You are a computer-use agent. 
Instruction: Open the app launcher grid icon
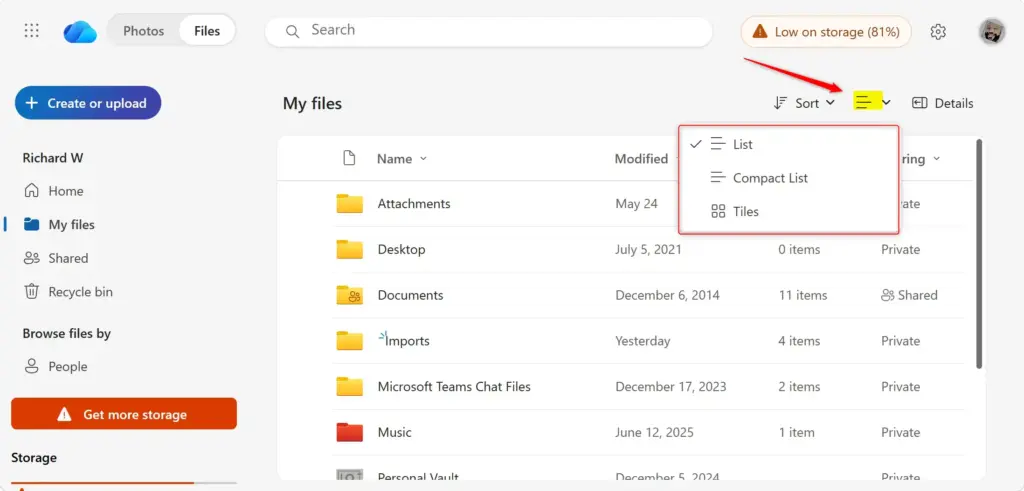click(31, 31)
